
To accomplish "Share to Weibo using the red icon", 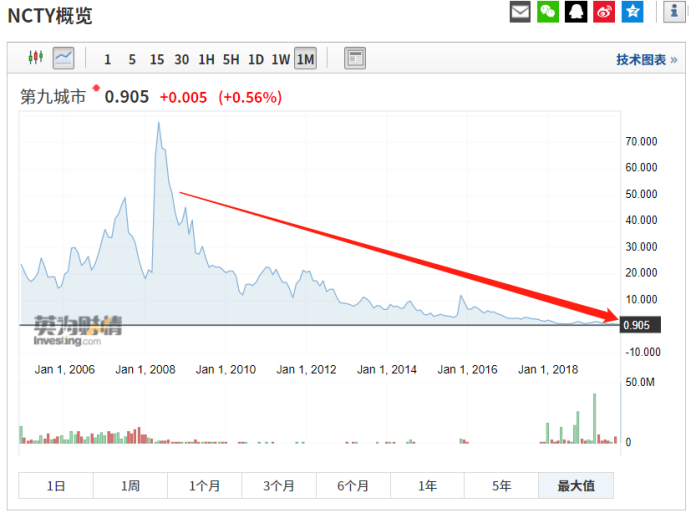I will tap(604, 12).
